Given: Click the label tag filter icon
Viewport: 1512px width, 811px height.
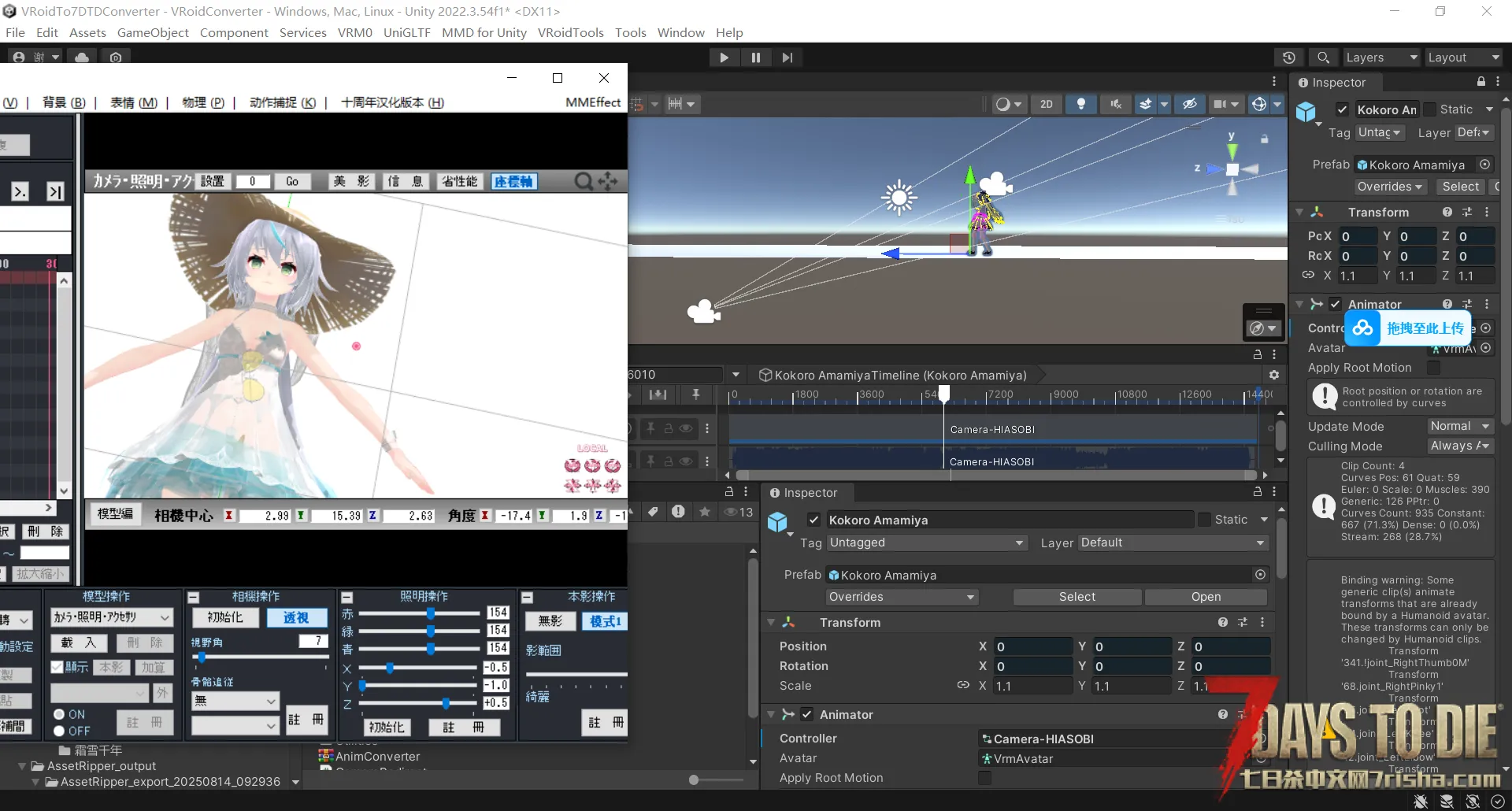Looking at the screenshot, I should (653, 512).
